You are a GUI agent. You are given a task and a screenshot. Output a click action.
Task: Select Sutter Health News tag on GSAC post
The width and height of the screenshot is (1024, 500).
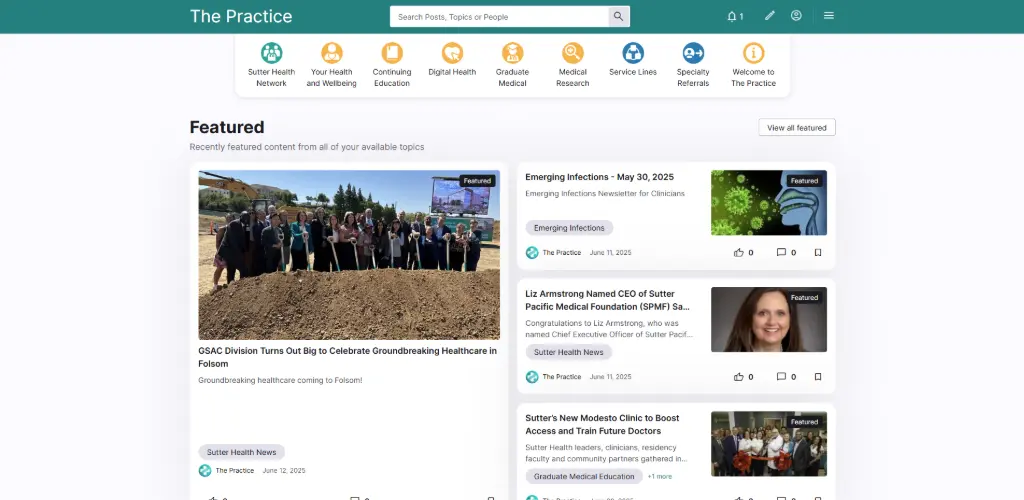point(242,452)
